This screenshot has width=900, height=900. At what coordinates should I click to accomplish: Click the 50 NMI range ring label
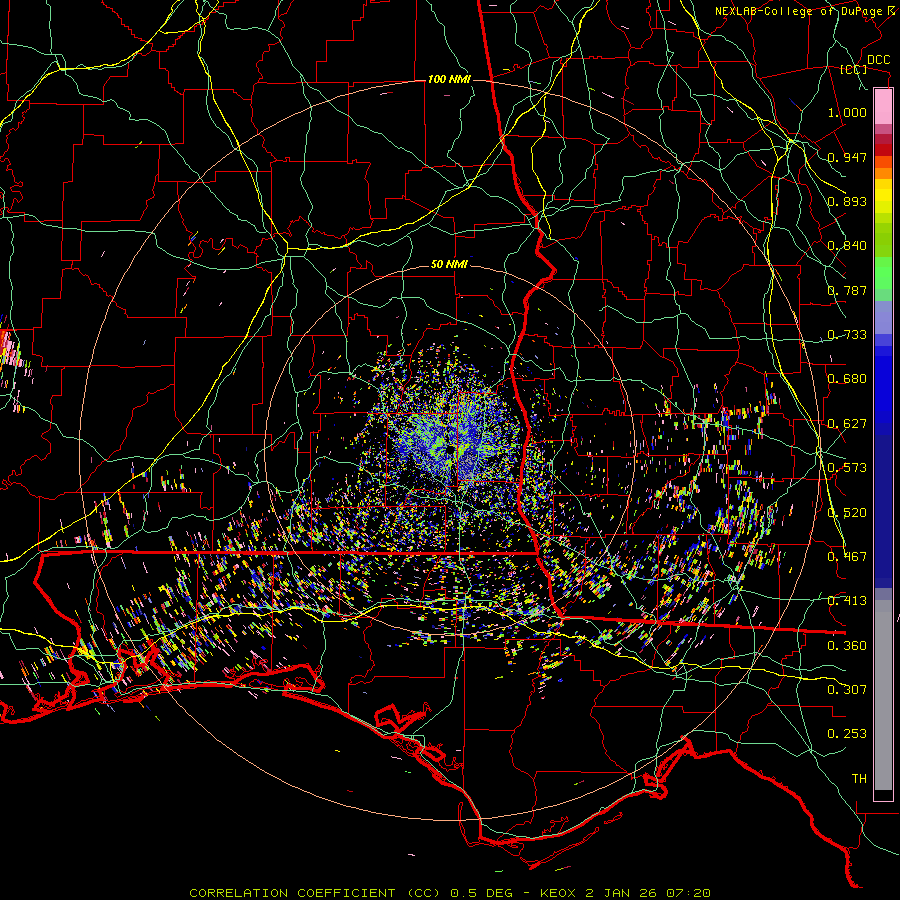(449, 265)
